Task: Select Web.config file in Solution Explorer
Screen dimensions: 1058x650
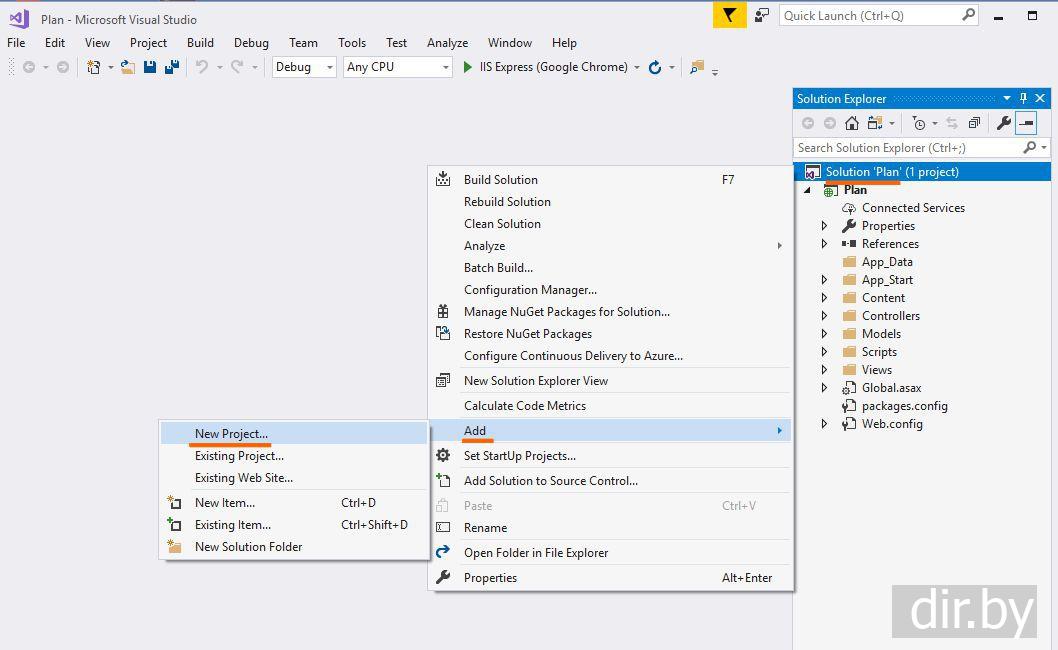Action: tap(892, 424)
